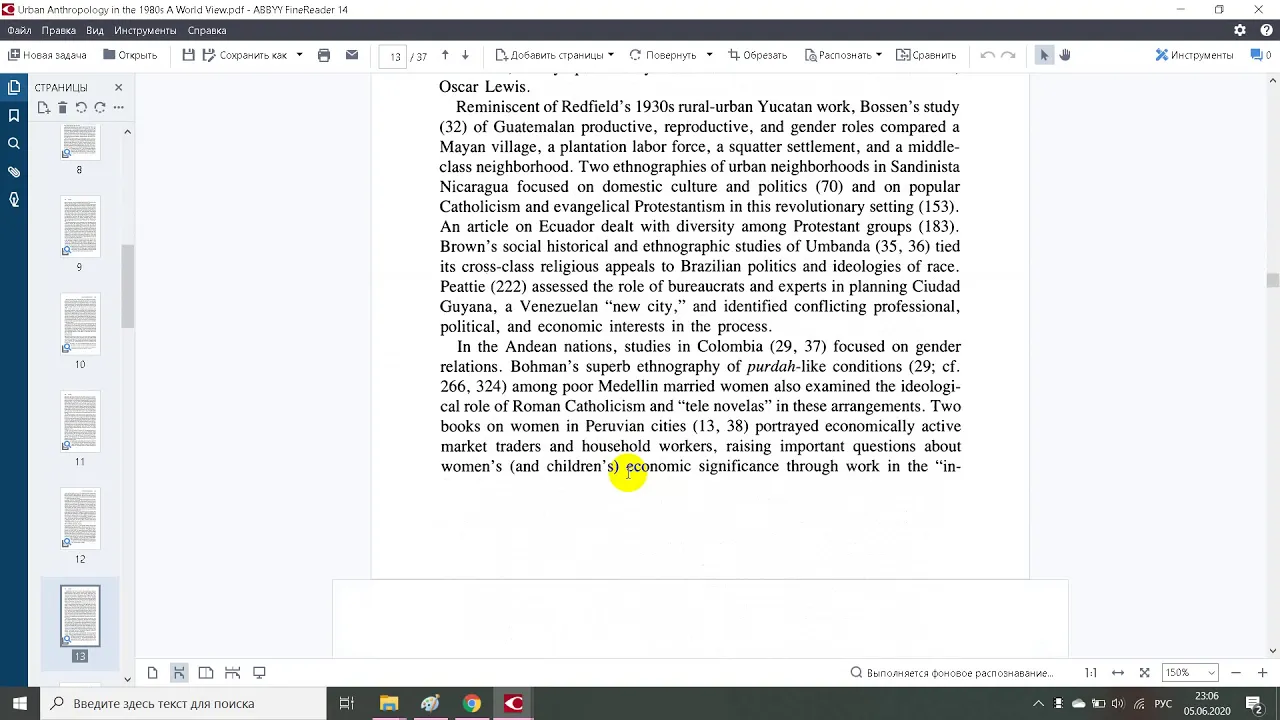Click best fit zoom icon
1280x720 pixels.
pos(1144,673)
